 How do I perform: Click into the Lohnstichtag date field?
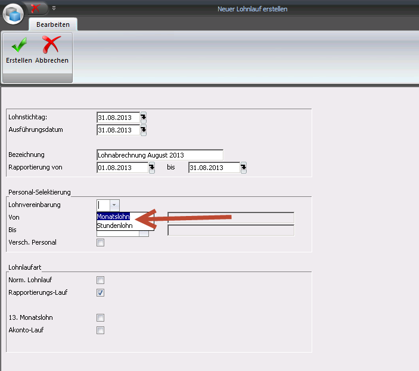click(x=118, y=117)
